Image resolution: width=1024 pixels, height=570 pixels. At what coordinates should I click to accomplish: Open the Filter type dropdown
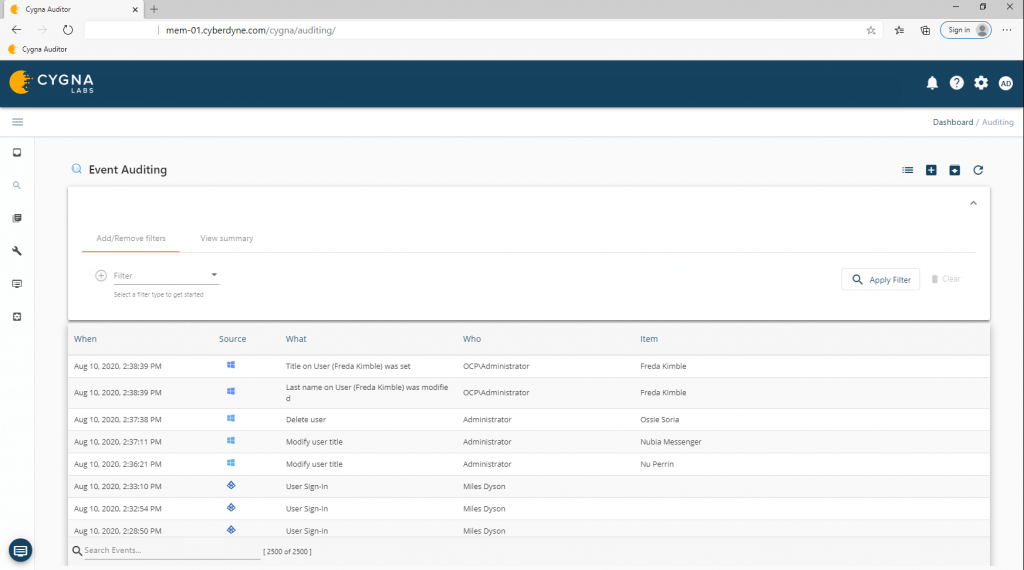pos(166,276)
